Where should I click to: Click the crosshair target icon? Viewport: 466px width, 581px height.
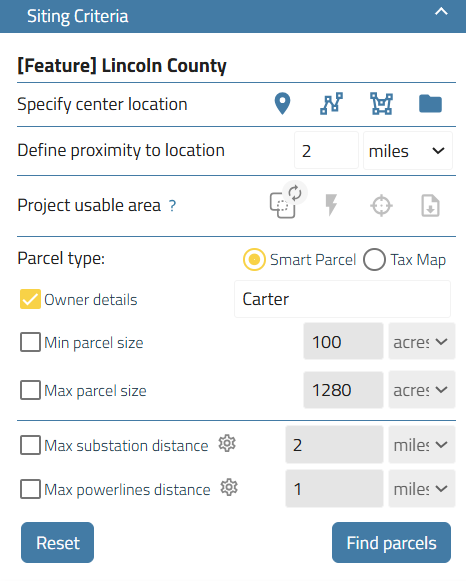[381, 206]
